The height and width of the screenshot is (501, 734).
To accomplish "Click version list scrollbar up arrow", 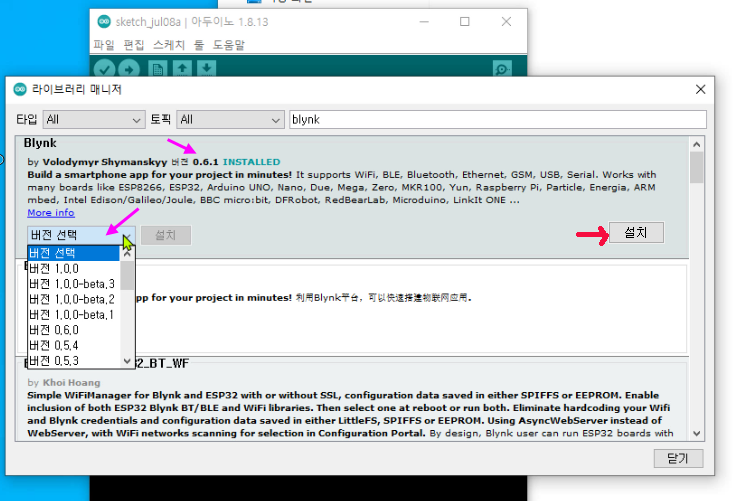I will tap(127, 253).
